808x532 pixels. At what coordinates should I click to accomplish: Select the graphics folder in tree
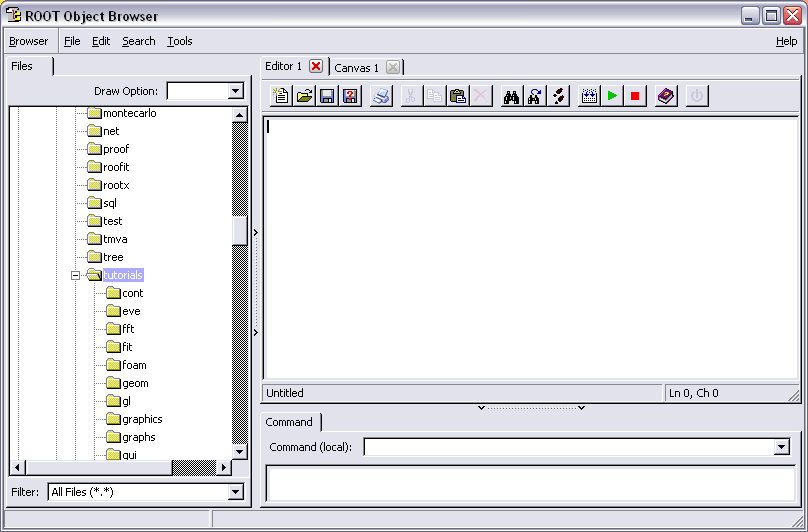pos(142,419)
